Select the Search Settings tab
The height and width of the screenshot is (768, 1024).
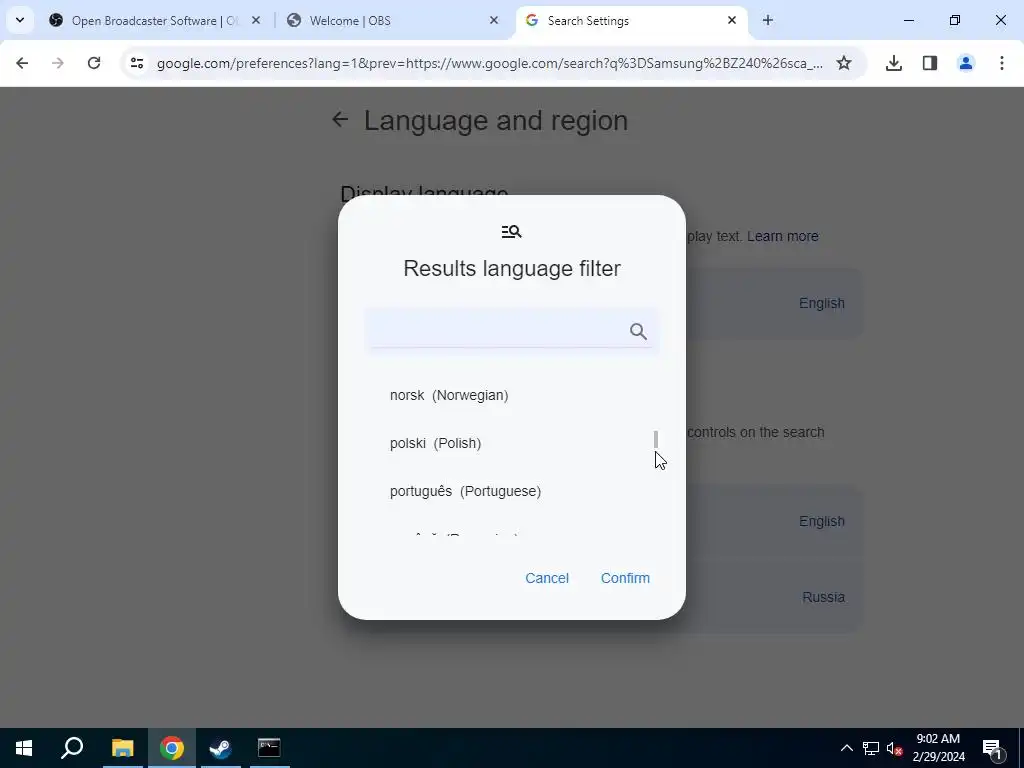click(x=631, y=20)
